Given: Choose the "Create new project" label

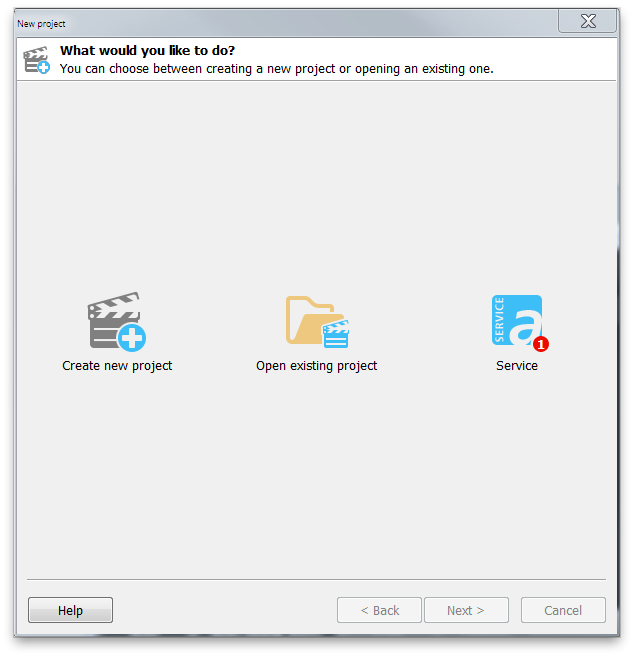Looking at the screenshot, I should (x=117, y=366).
